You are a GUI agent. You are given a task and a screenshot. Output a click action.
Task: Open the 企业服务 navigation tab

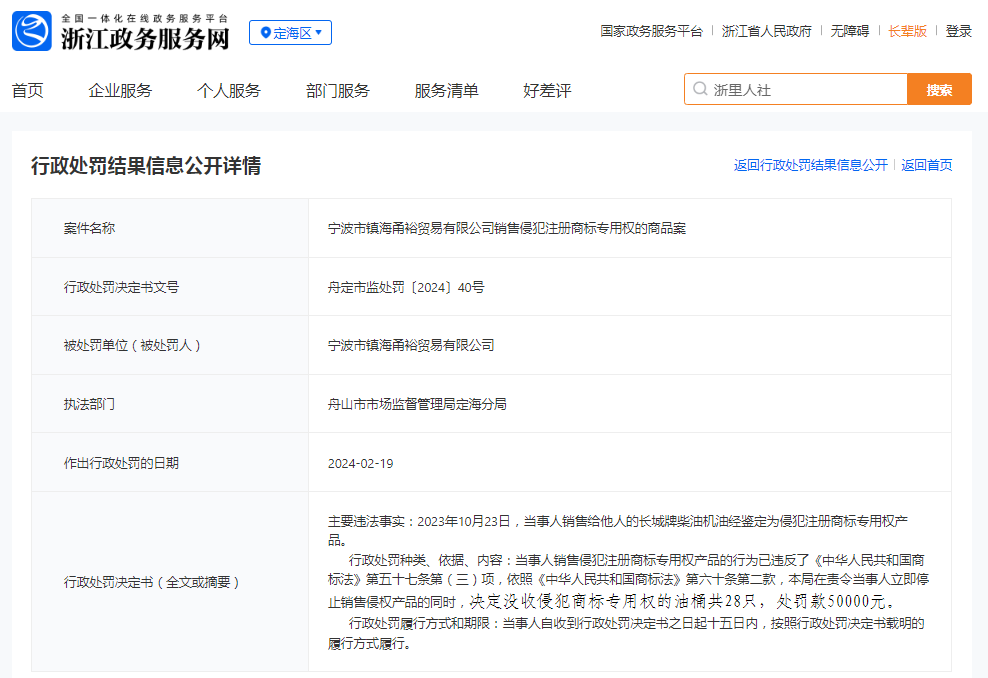click(x=120, y=91)
